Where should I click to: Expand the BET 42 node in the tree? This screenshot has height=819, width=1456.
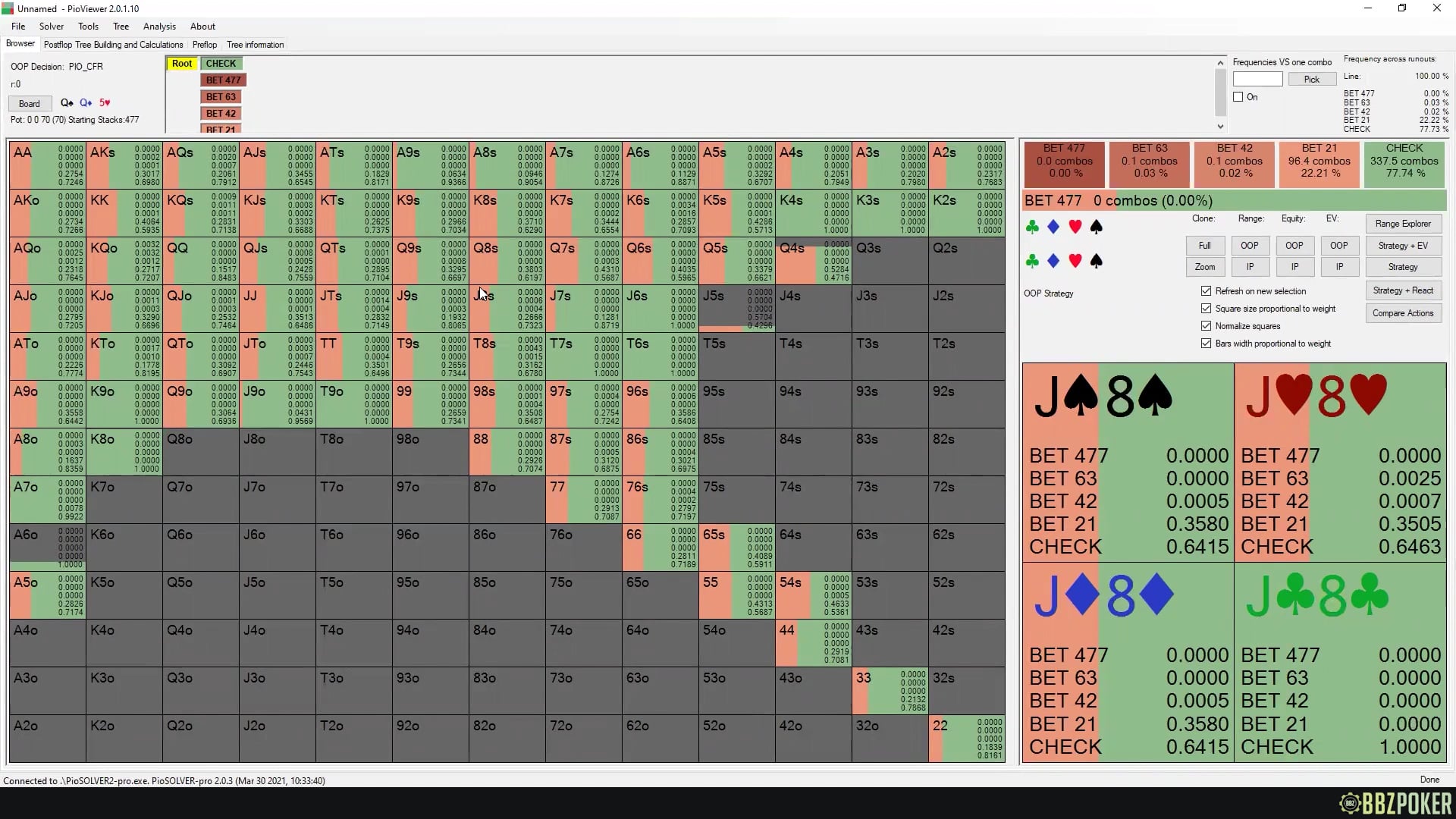click(221, 113)
